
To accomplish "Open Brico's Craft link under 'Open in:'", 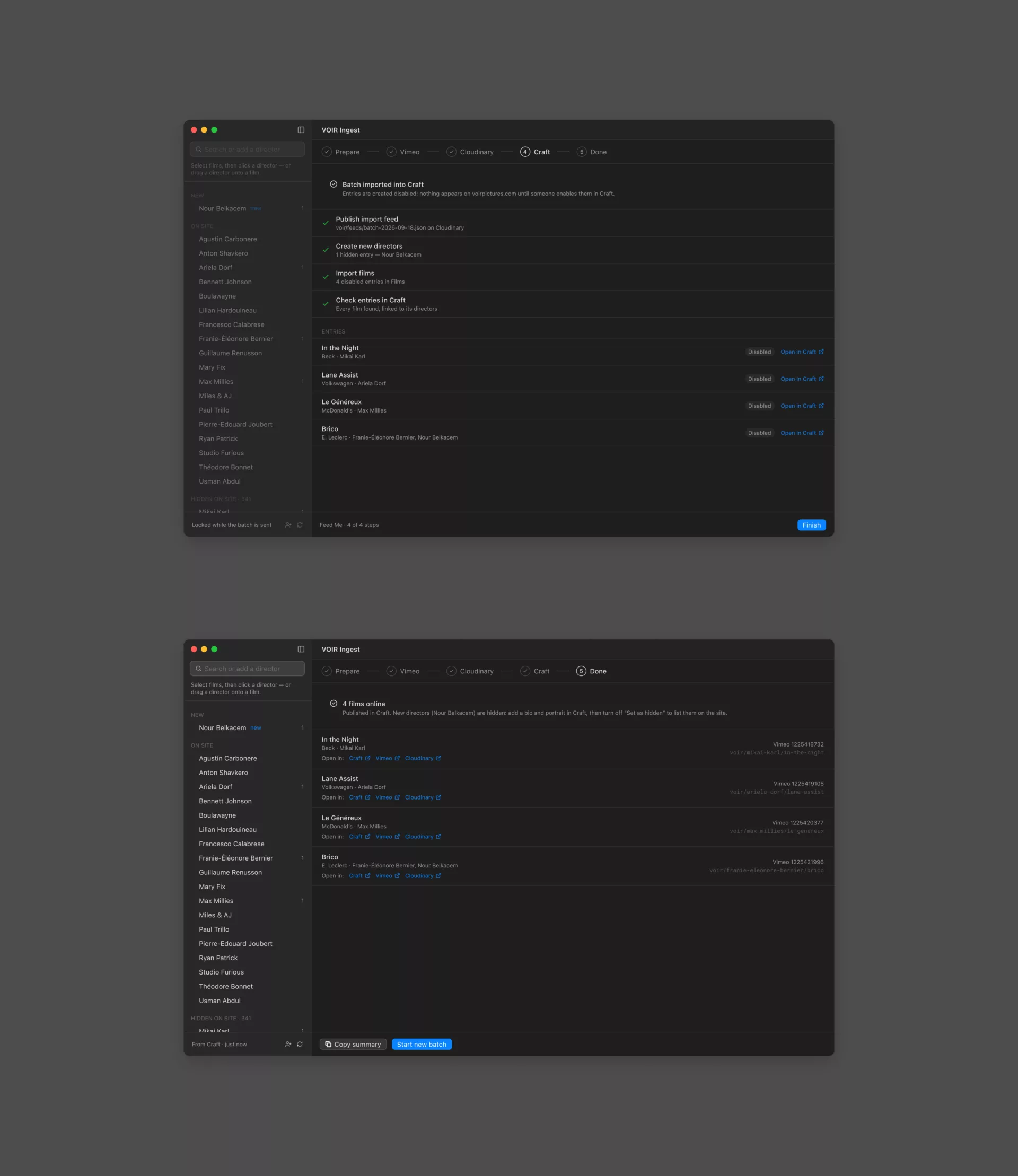I will 359,876.
